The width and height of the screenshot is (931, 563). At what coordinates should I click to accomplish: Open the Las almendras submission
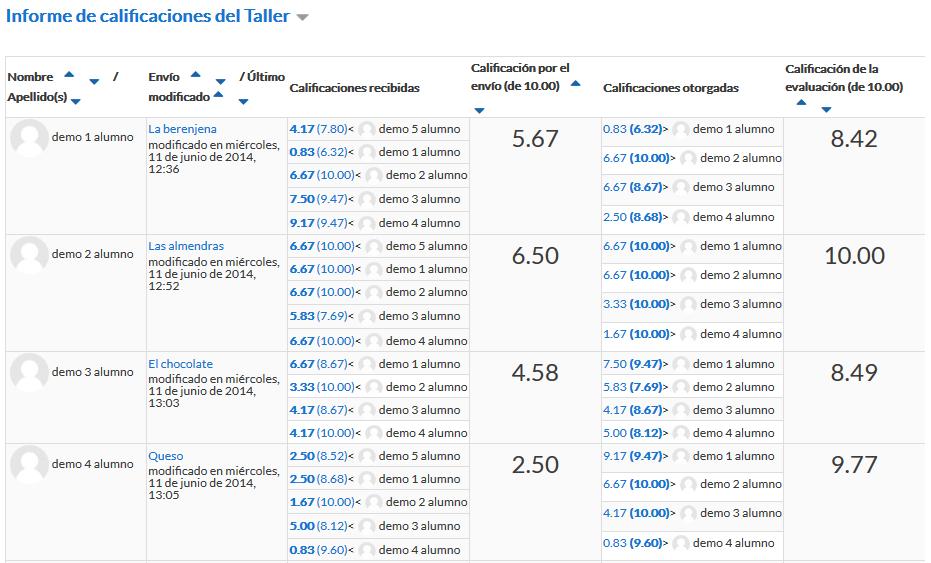click(186, 246)
